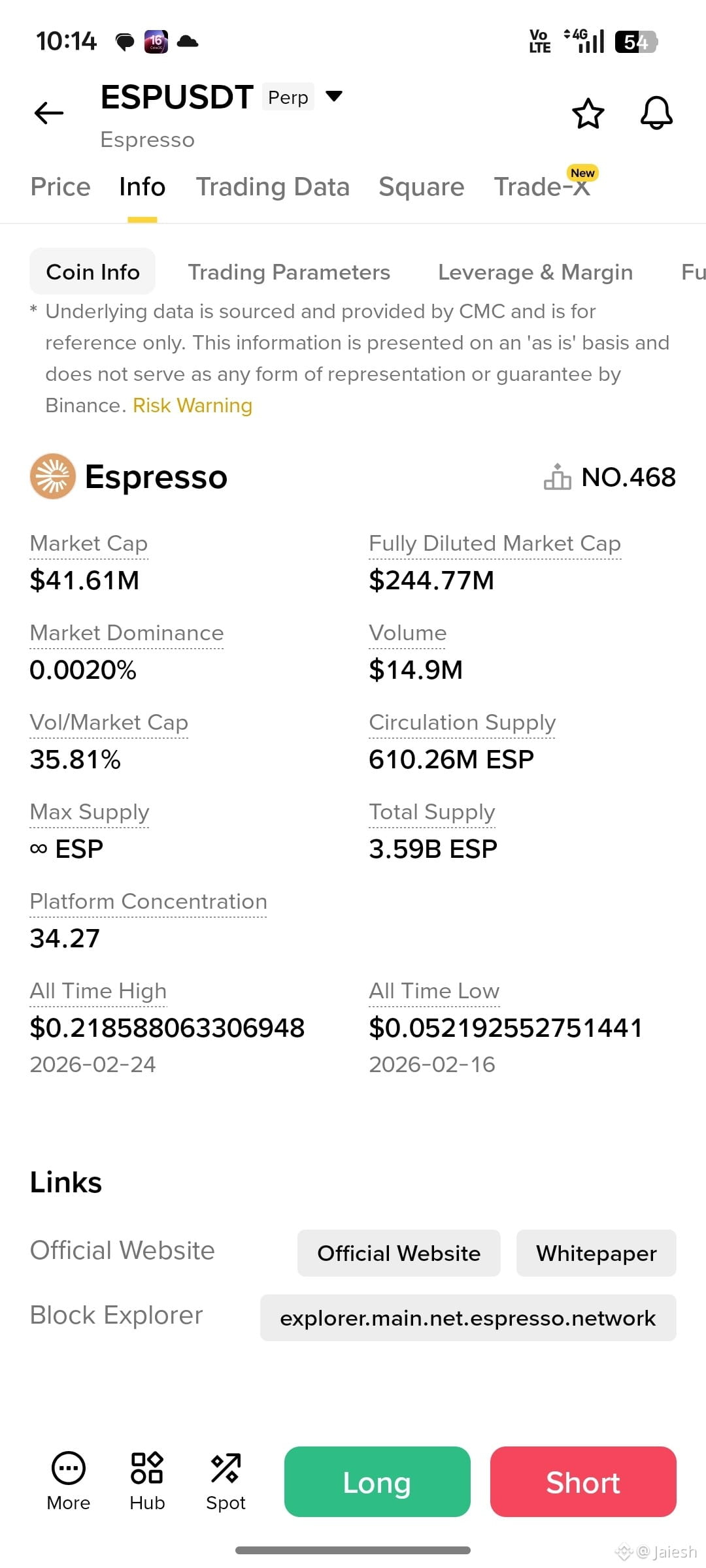Open price alert bell icon
The image size is (706, 1568).
[x=656, y=113]
